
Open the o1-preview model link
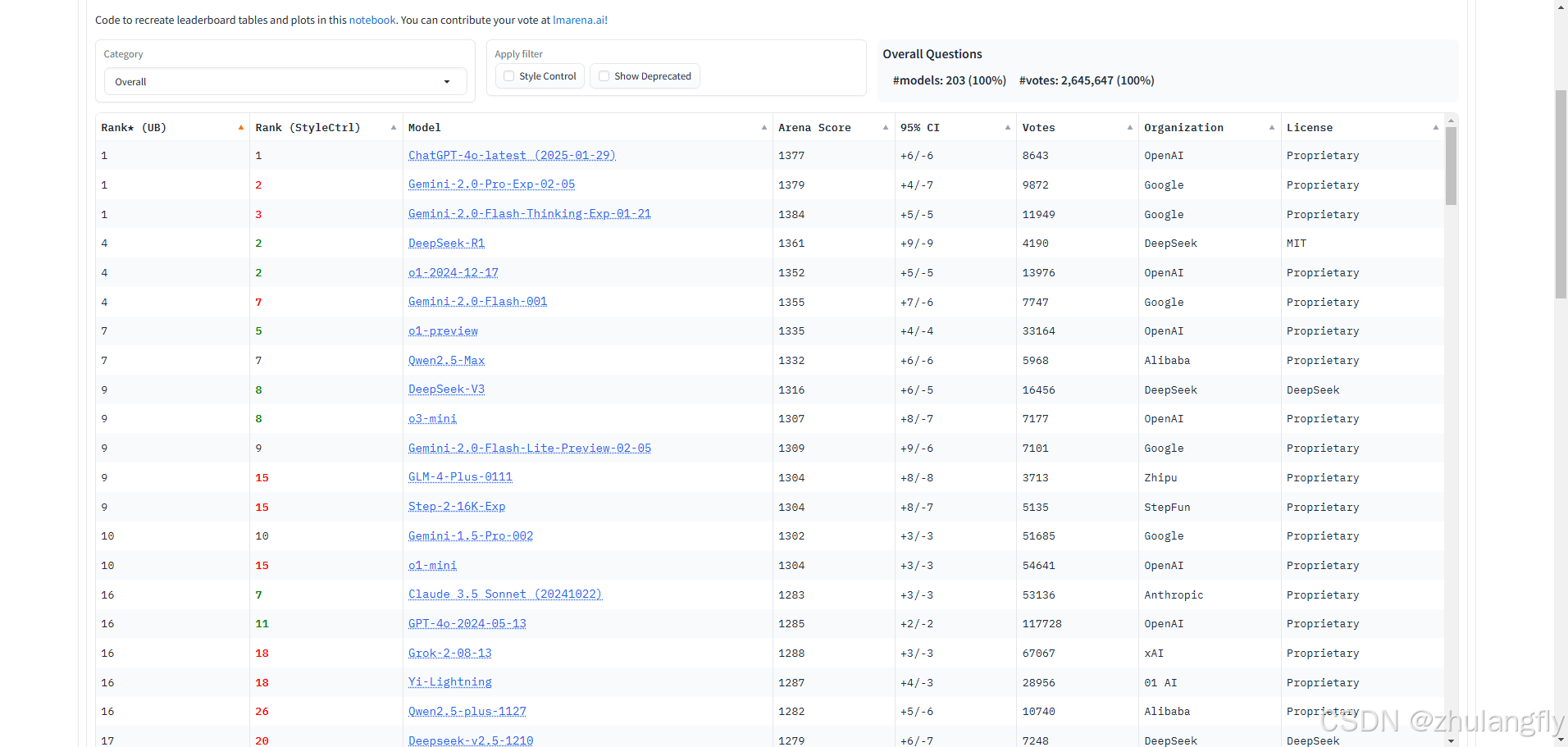tap(443, 331)
